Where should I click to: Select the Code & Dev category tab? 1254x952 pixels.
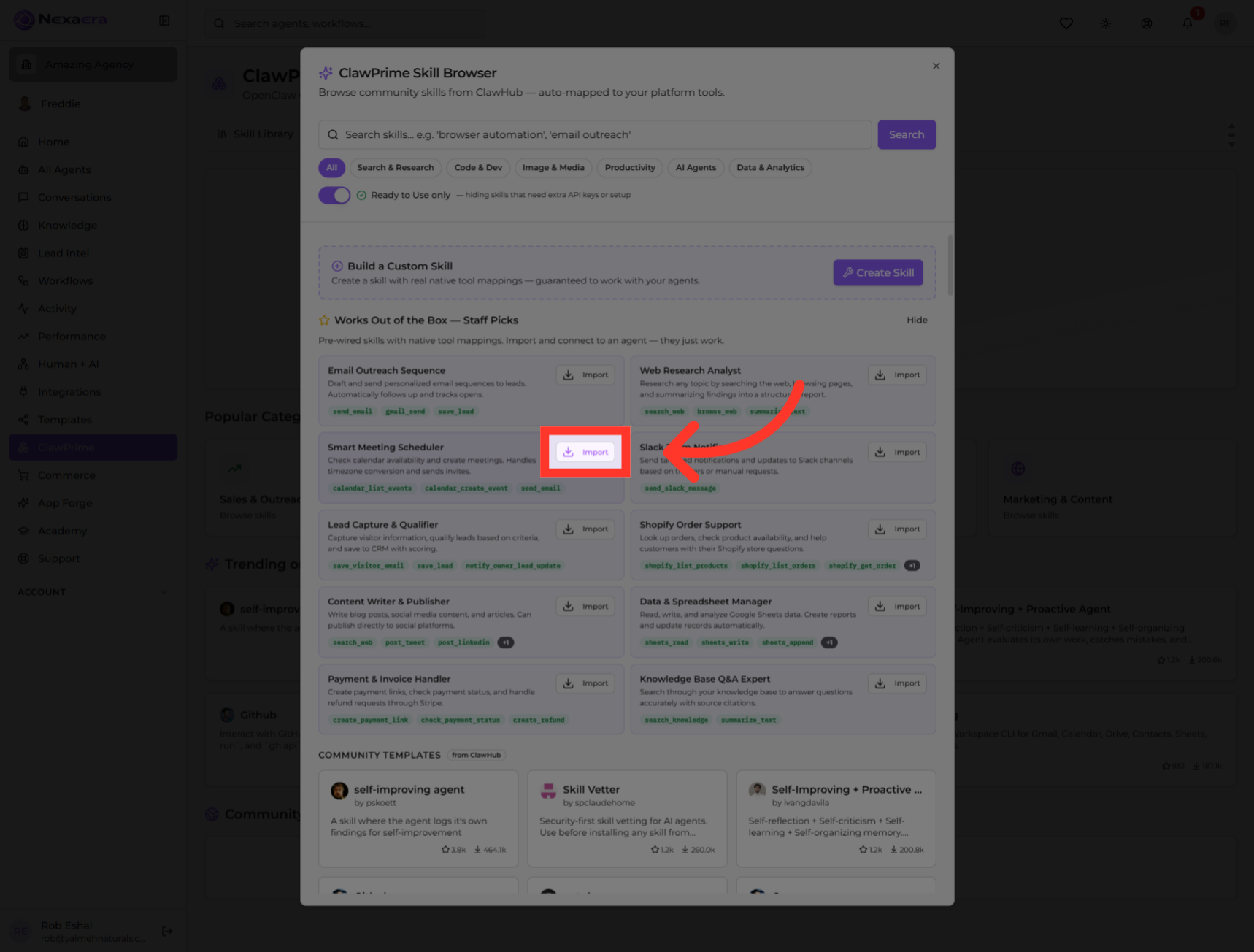478,168
